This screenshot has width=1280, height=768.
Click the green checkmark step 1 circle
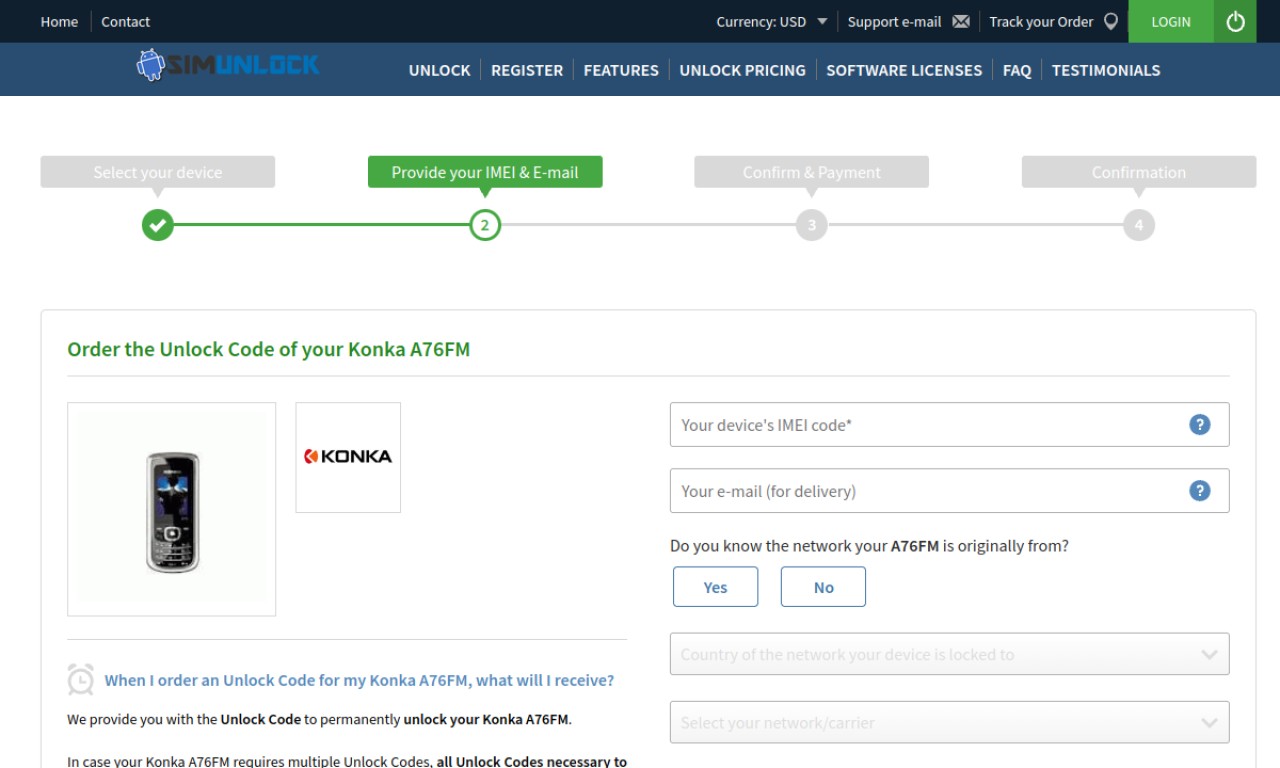pyautogui.click(x=158, y=225)
